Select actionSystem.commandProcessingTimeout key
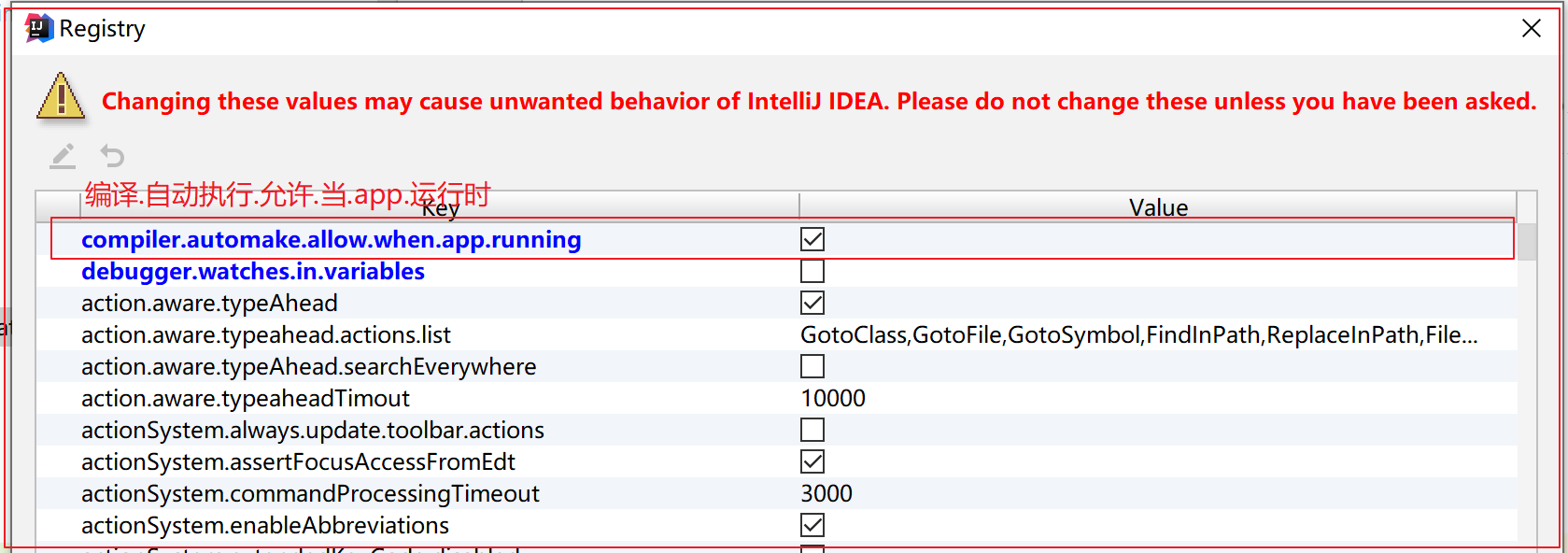The height and width of the screenshot is (553, 1568). coord(311,494)
